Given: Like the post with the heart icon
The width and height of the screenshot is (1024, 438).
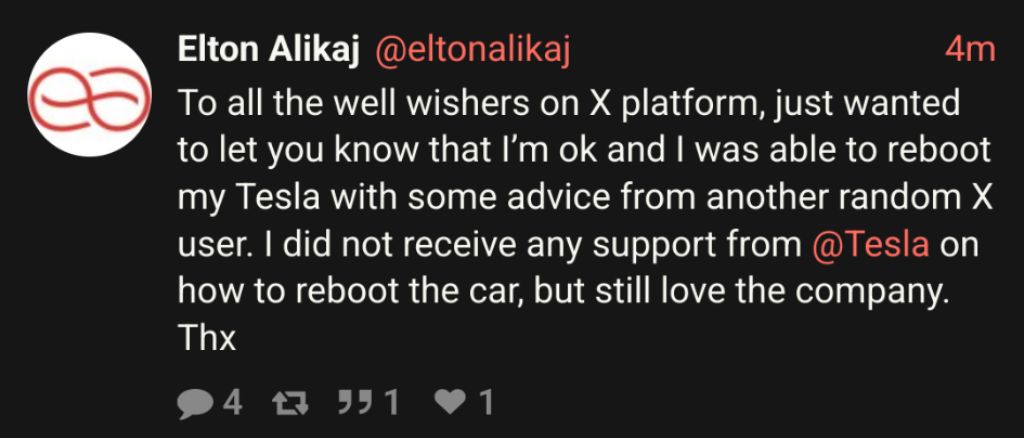Looking at the screenshot, I should pyautogui.click(x=452, y=402).
